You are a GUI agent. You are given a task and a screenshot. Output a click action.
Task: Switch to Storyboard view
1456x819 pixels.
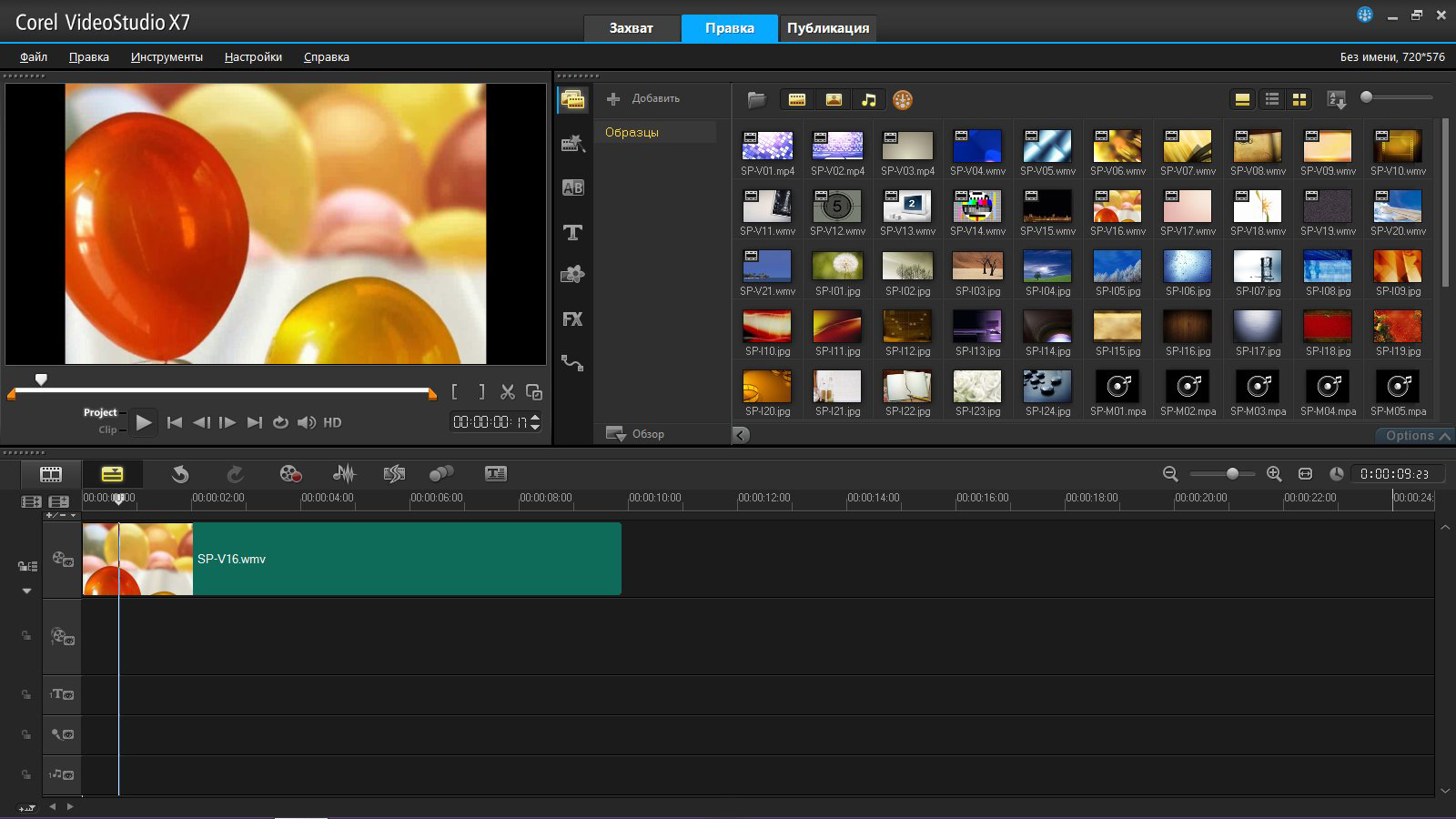coord(51,473)
